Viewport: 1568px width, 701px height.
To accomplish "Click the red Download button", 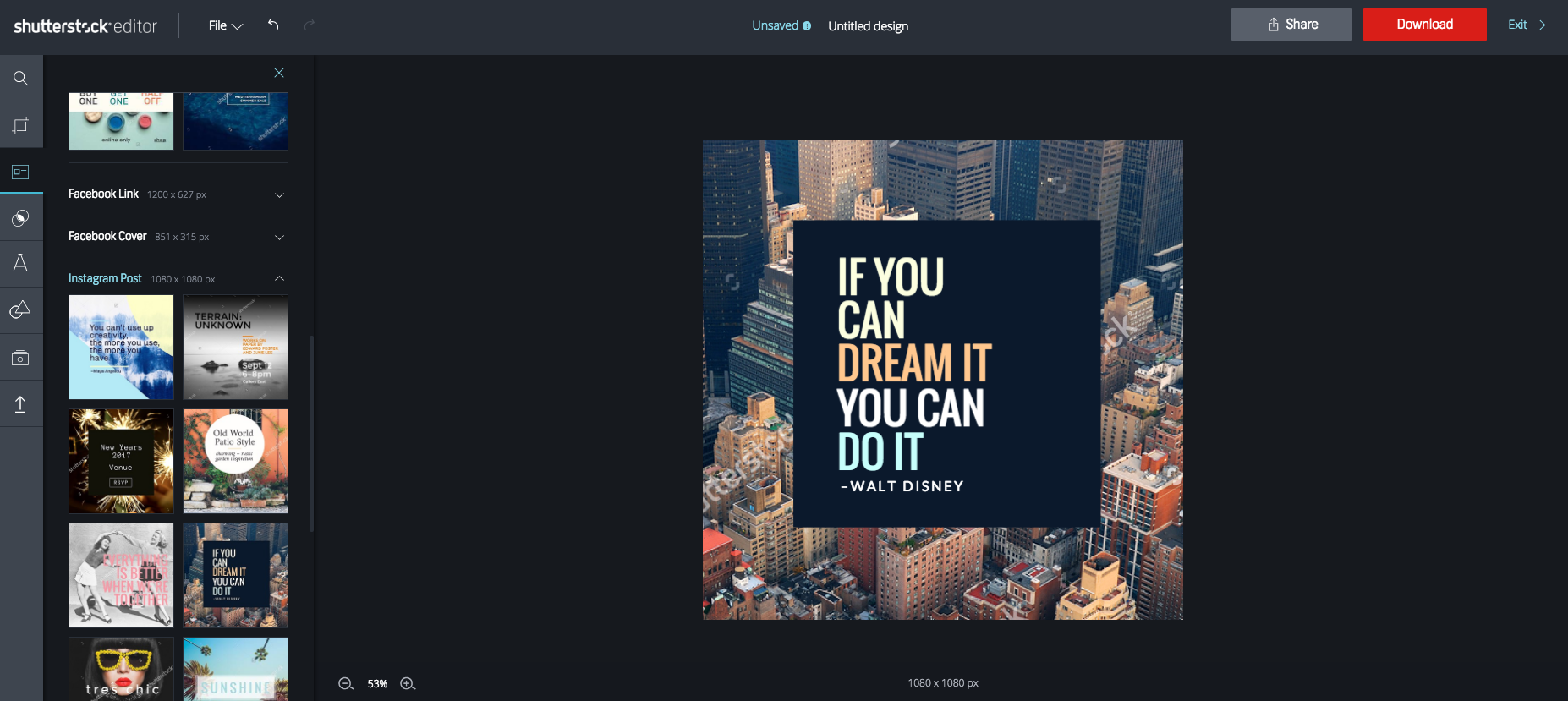I will (x=1424, y=25).
